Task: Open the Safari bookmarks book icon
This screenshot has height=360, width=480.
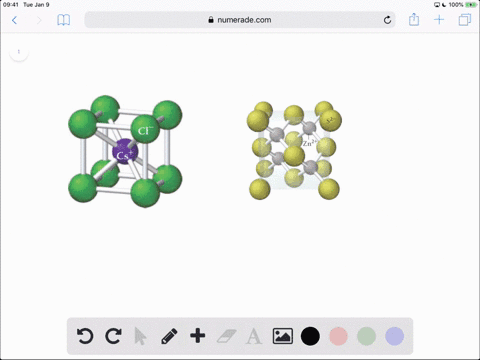Action: [x=63, y=20]
